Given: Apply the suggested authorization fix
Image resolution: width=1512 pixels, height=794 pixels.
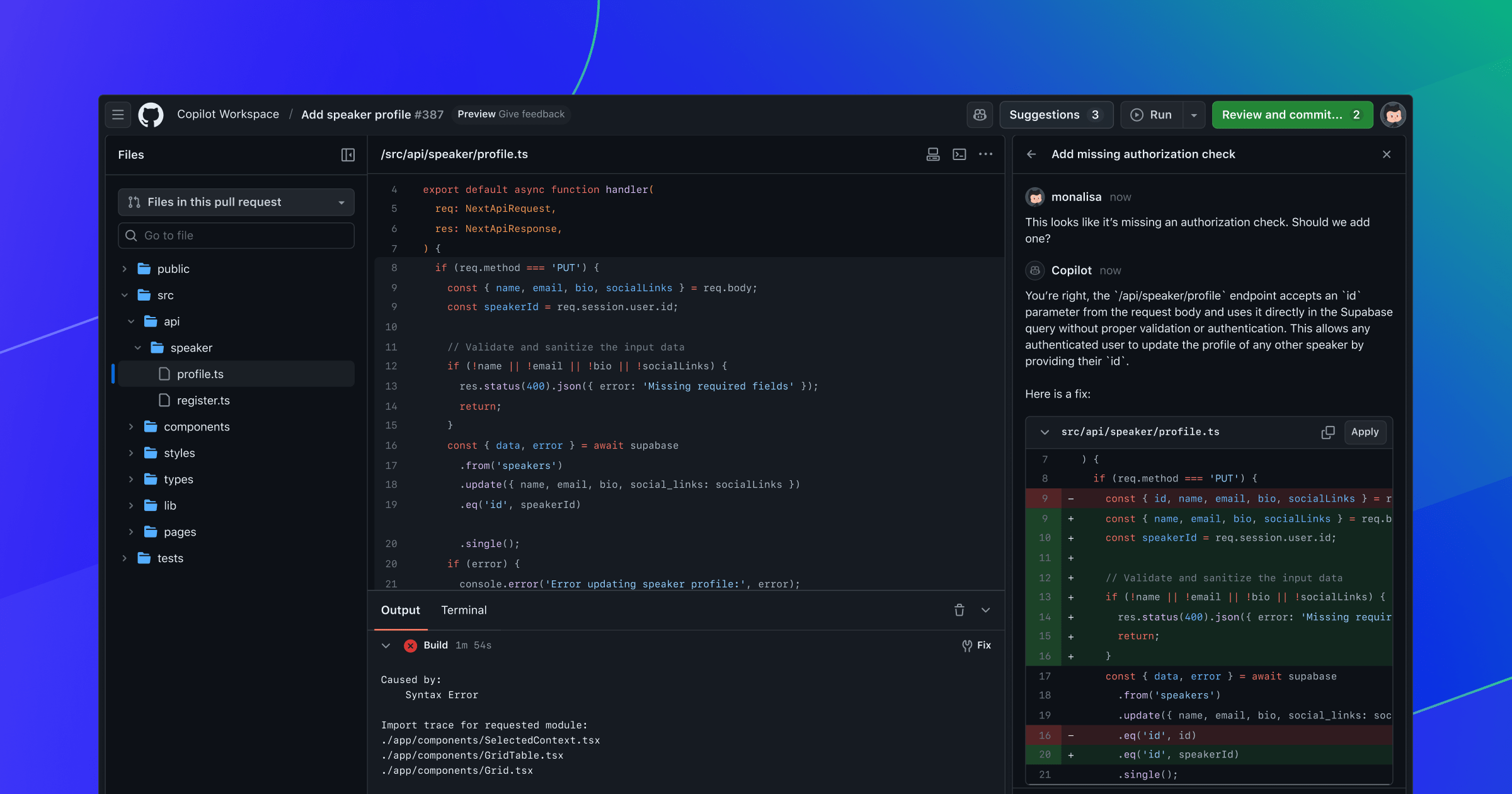Looking at the screenshot, I should (x=1365, y=432).
